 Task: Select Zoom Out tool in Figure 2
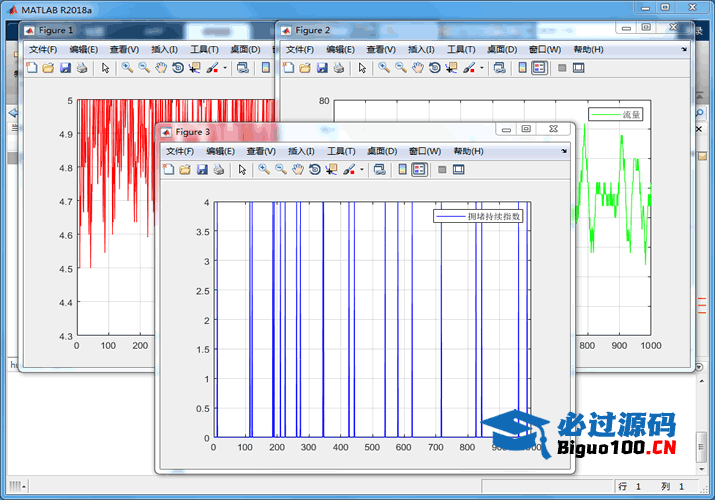(401, 68)
